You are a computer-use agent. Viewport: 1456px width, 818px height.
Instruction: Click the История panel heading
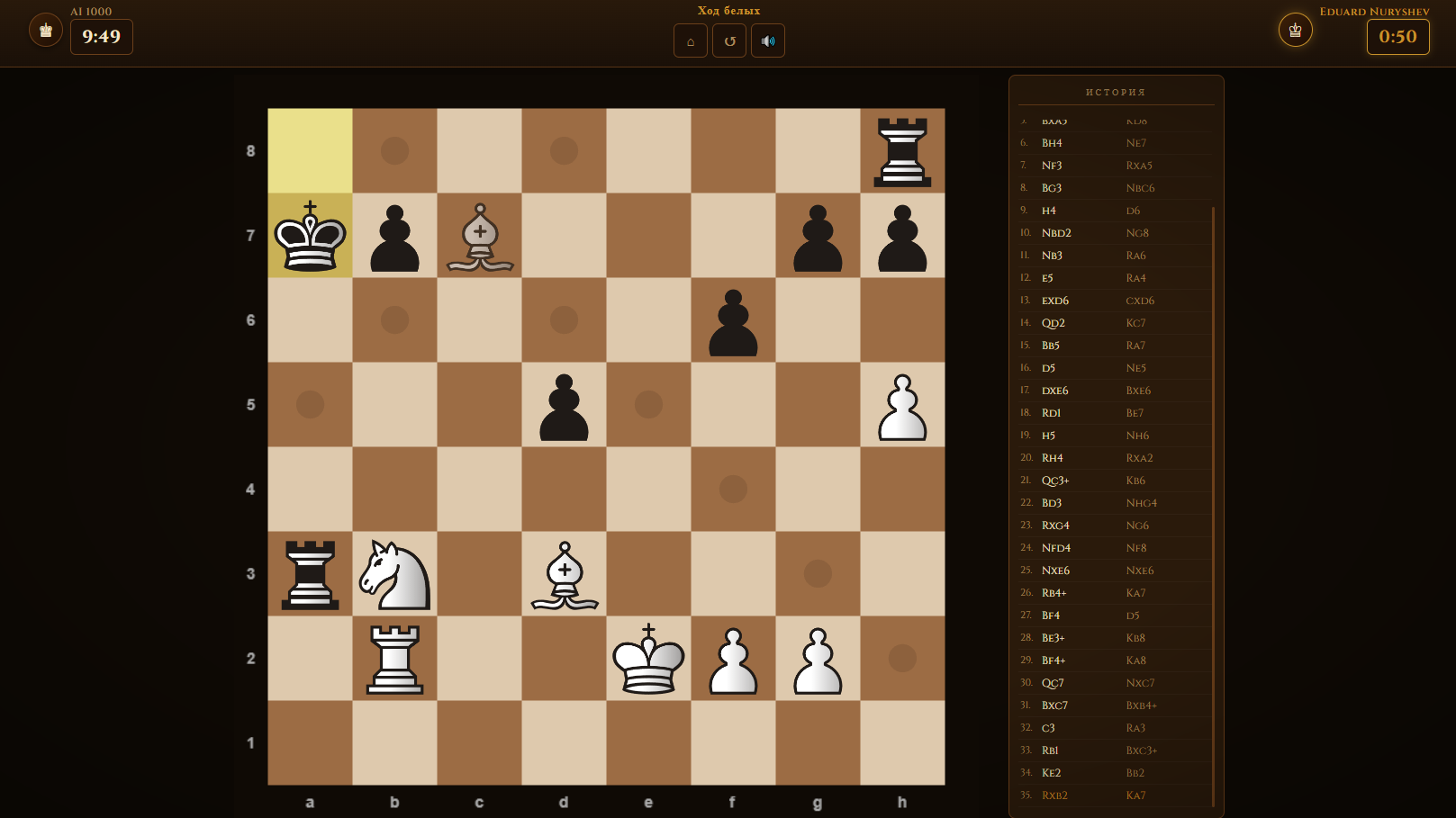(1116, 93)
